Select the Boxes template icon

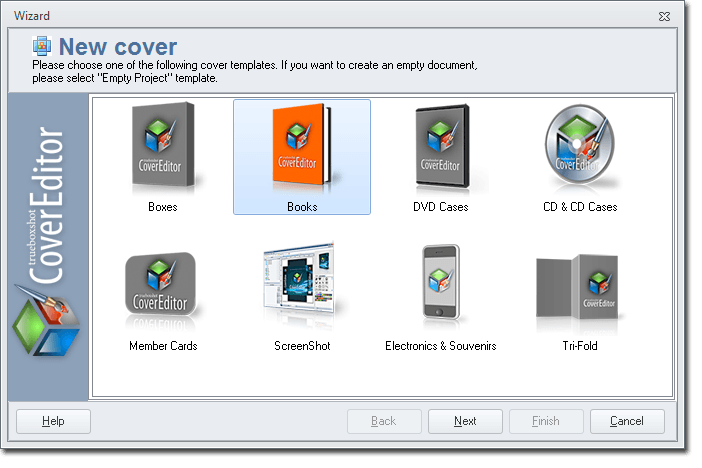pyautogui.click(x=163, y=148)
